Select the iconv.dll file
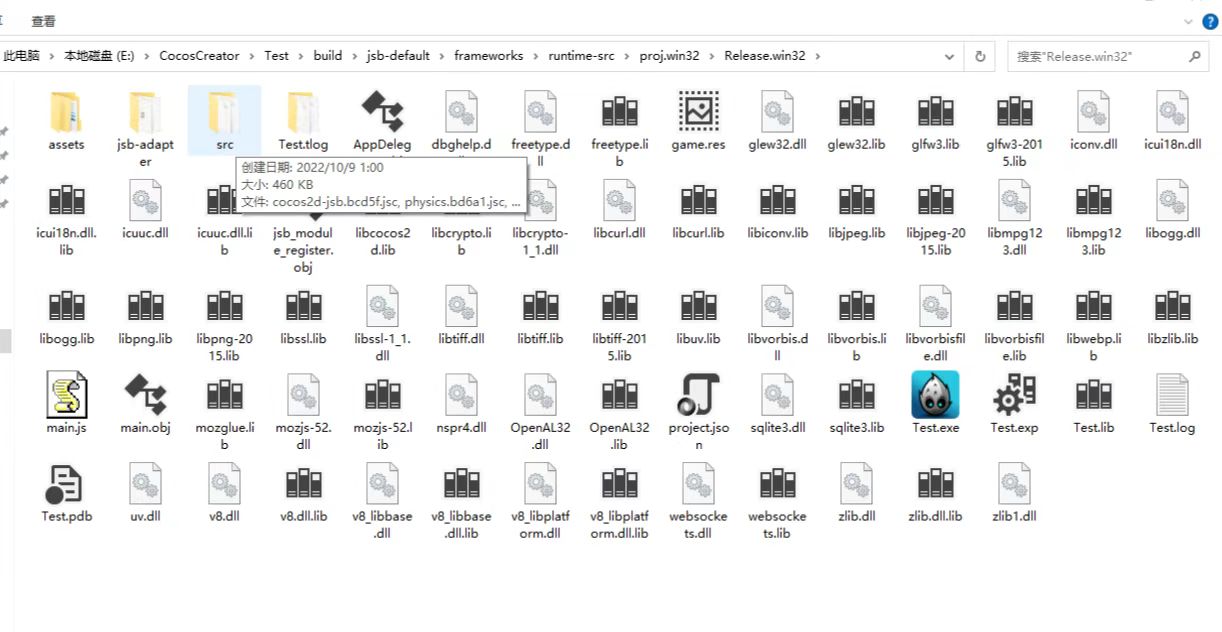The height and width of the screenshot is (632, 1222). (1094, 121)
